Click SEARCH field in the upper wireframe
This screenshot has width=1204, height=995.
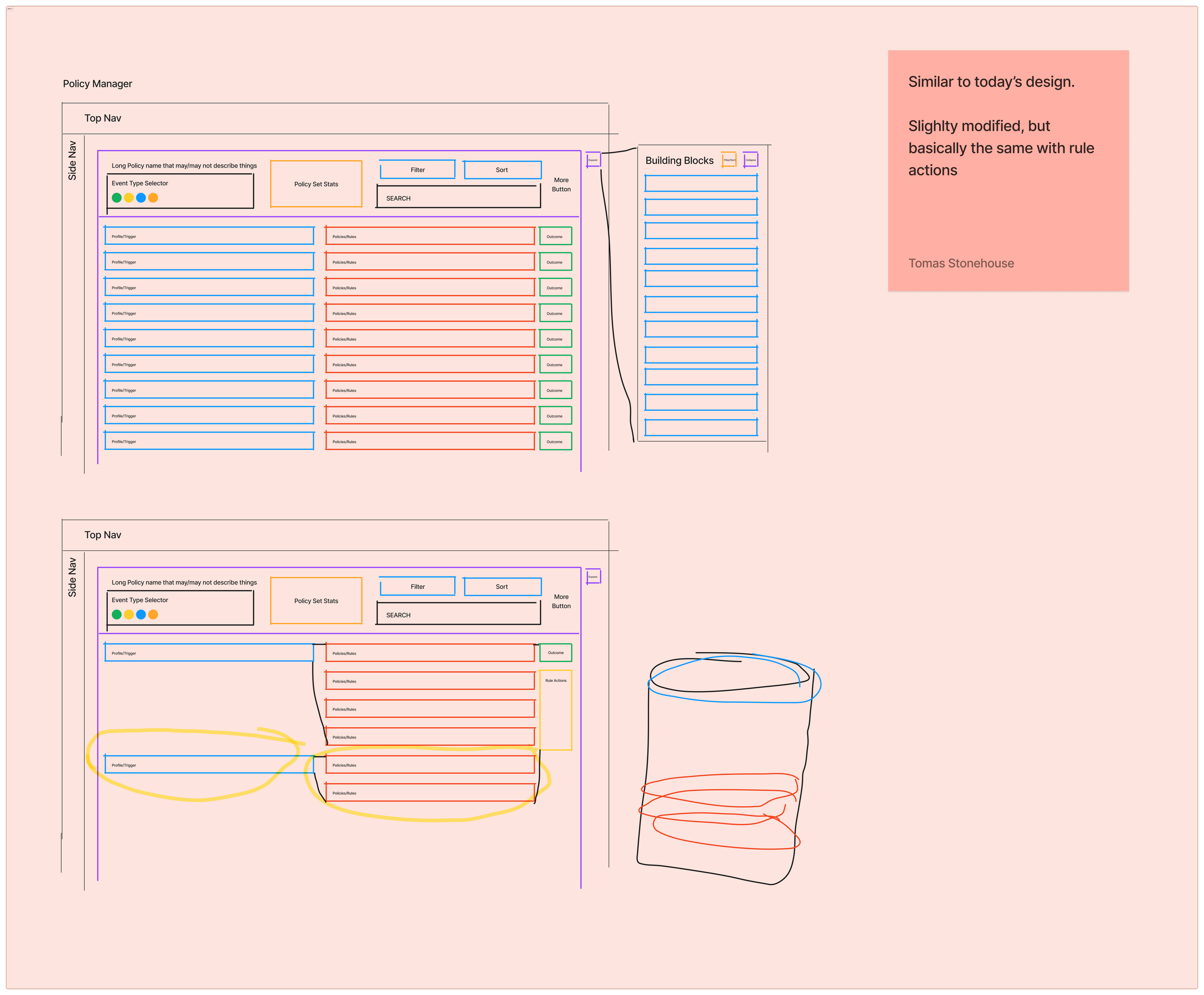pyautogui.click(x=458, y=197)
